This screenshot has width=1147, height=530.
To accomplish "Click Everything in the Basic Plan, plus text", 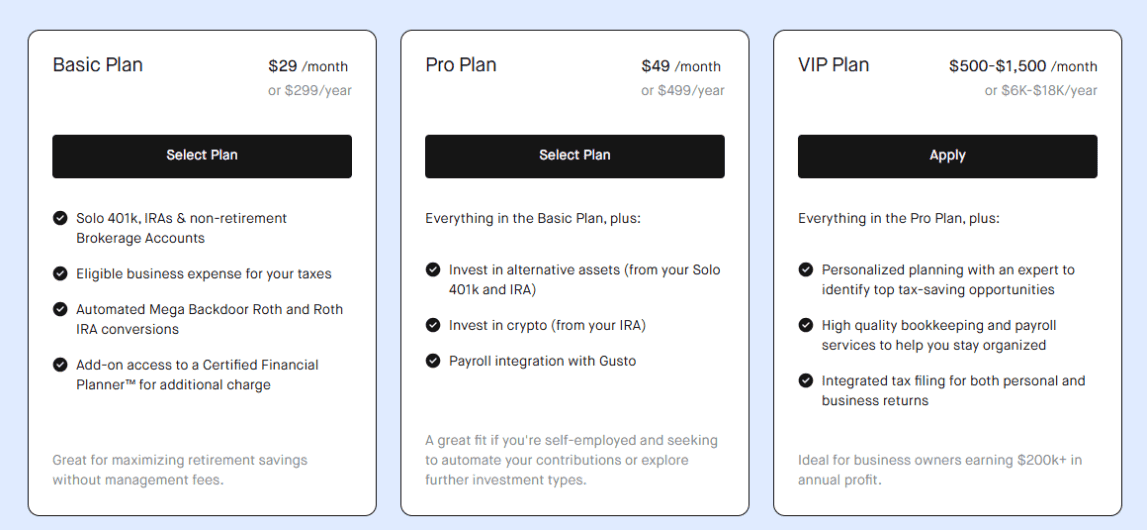I will tap(533, 219).
